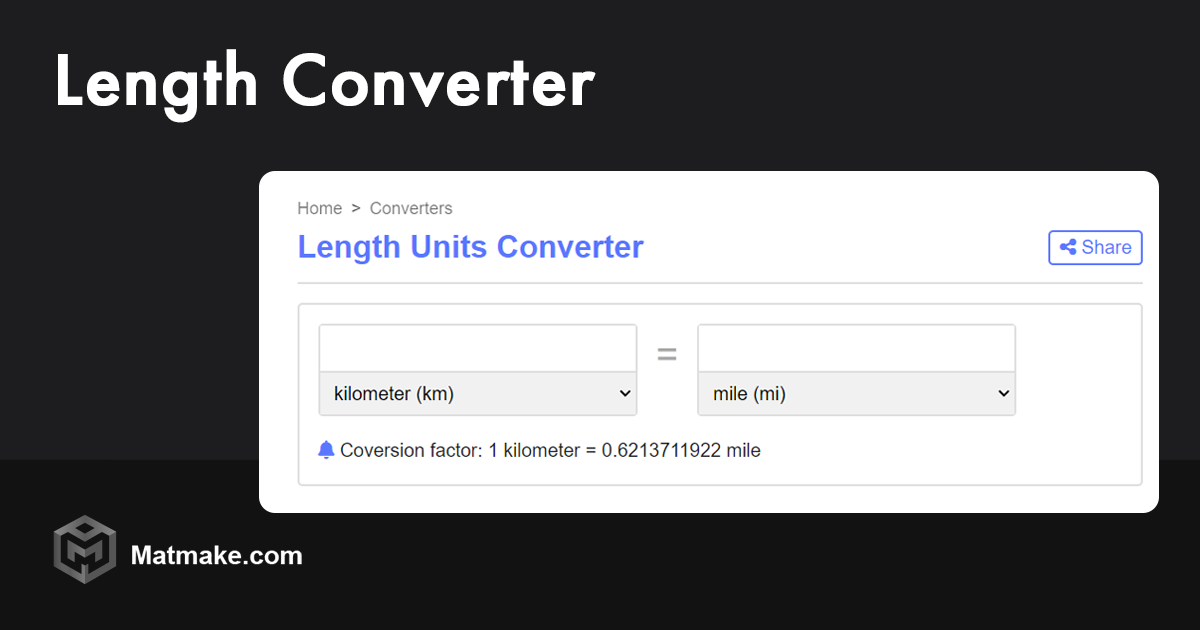The image size is (1200, 630).
Task: Click the Matmake.com footer label
Action: [x=216, y=556]
